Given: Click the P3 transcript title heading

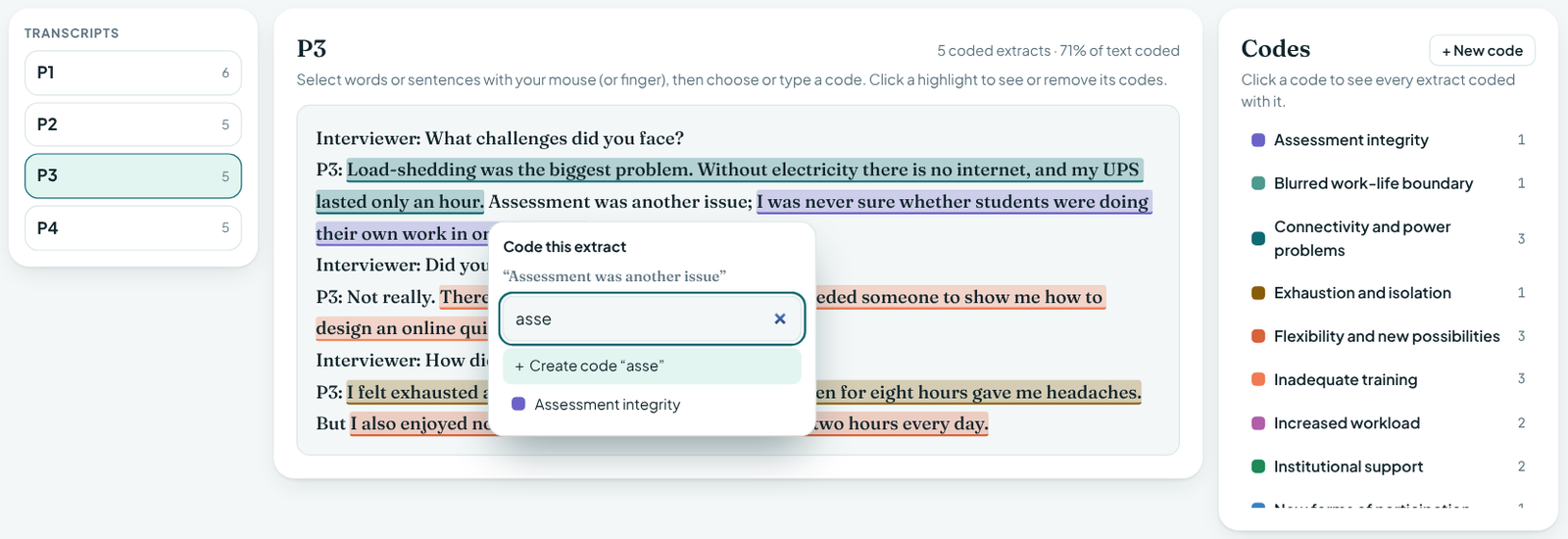Looking at the screenshot, I should pos(312,48).
